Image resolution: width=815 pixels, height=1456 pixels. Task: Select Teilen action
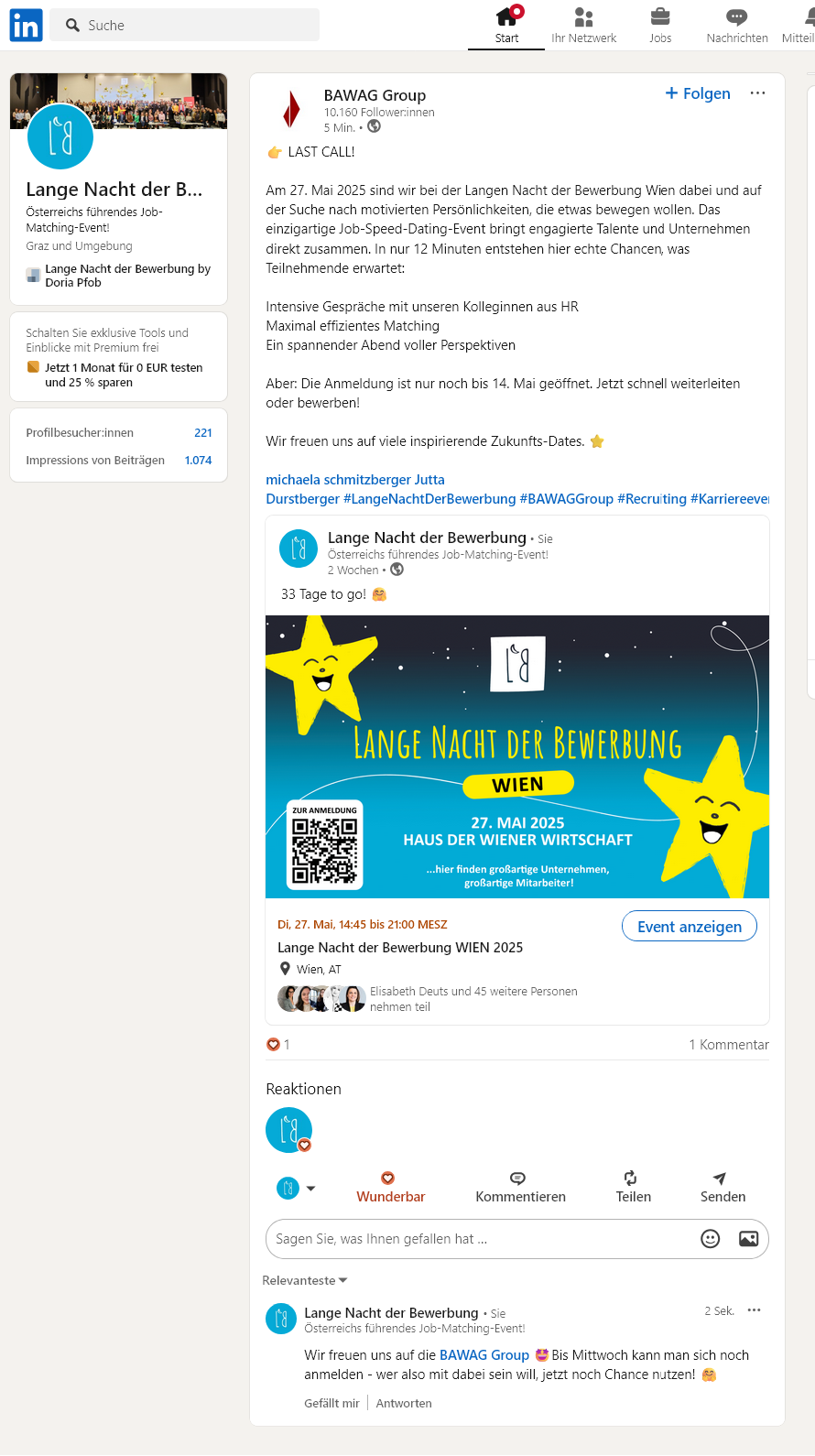click(633, 1187)
